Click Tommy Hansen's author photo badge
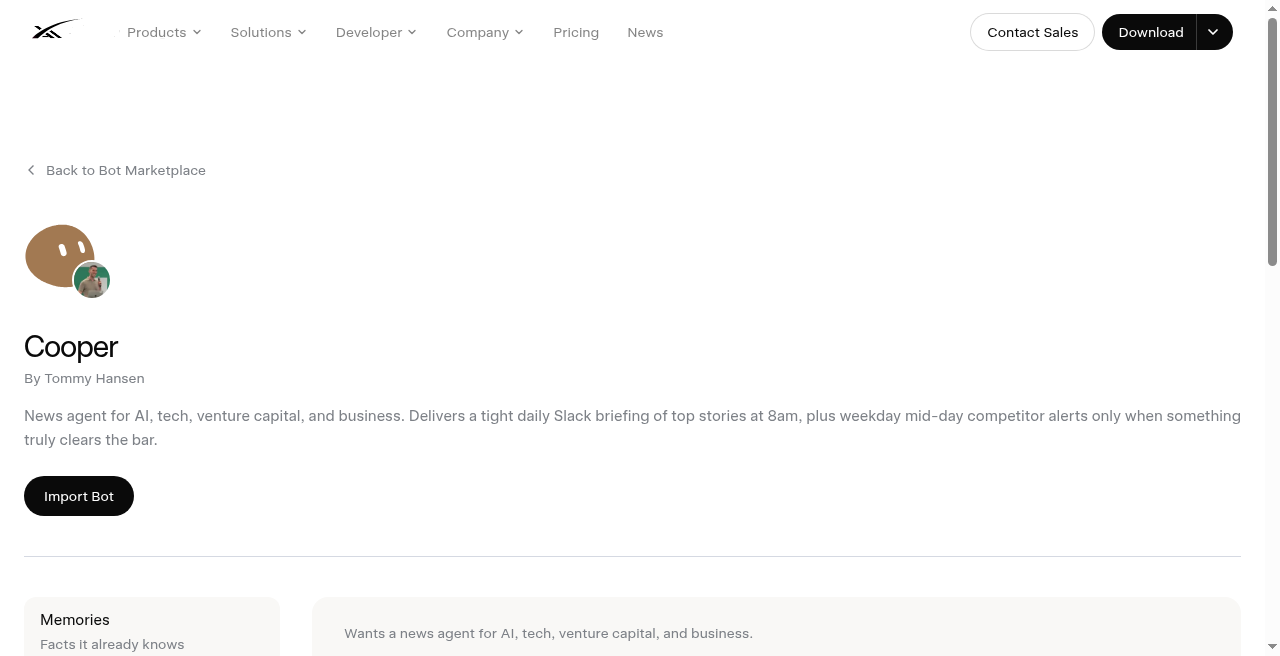 point(92,280)
